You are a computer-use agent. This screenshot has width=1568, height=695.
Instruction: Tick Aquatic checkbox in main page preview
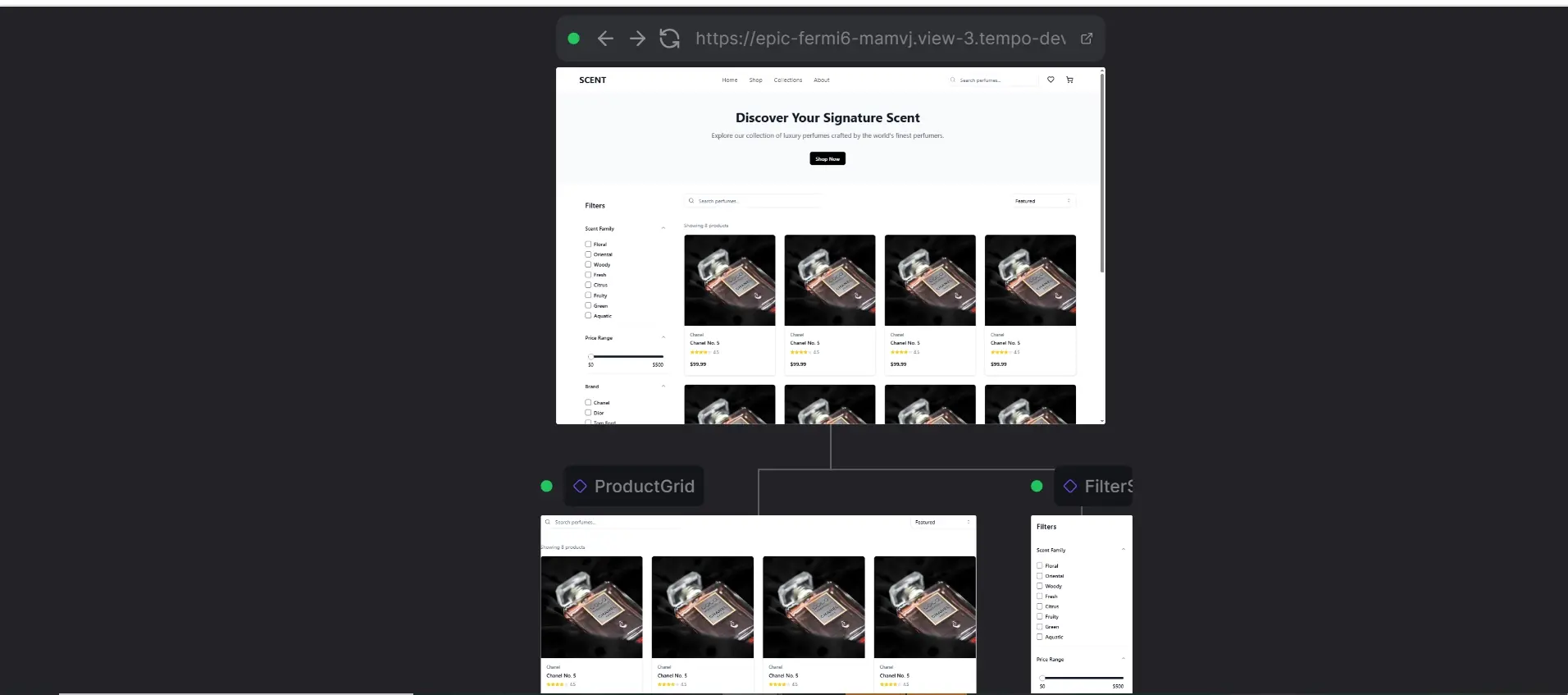(x=588, y=315)
